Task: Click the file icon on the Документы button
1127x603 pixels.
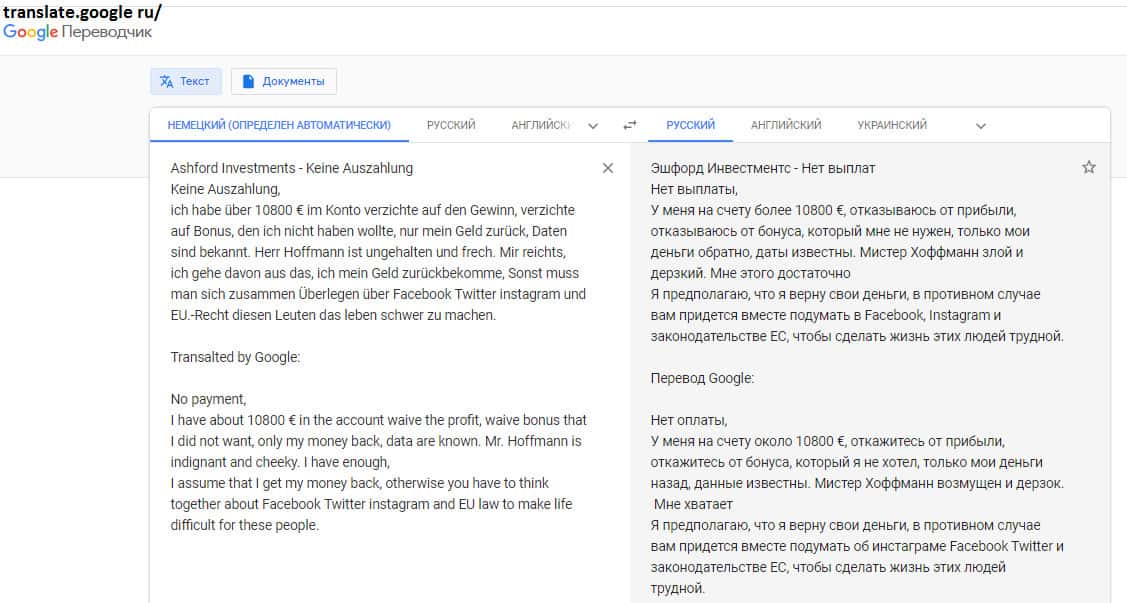Action: 248,81
